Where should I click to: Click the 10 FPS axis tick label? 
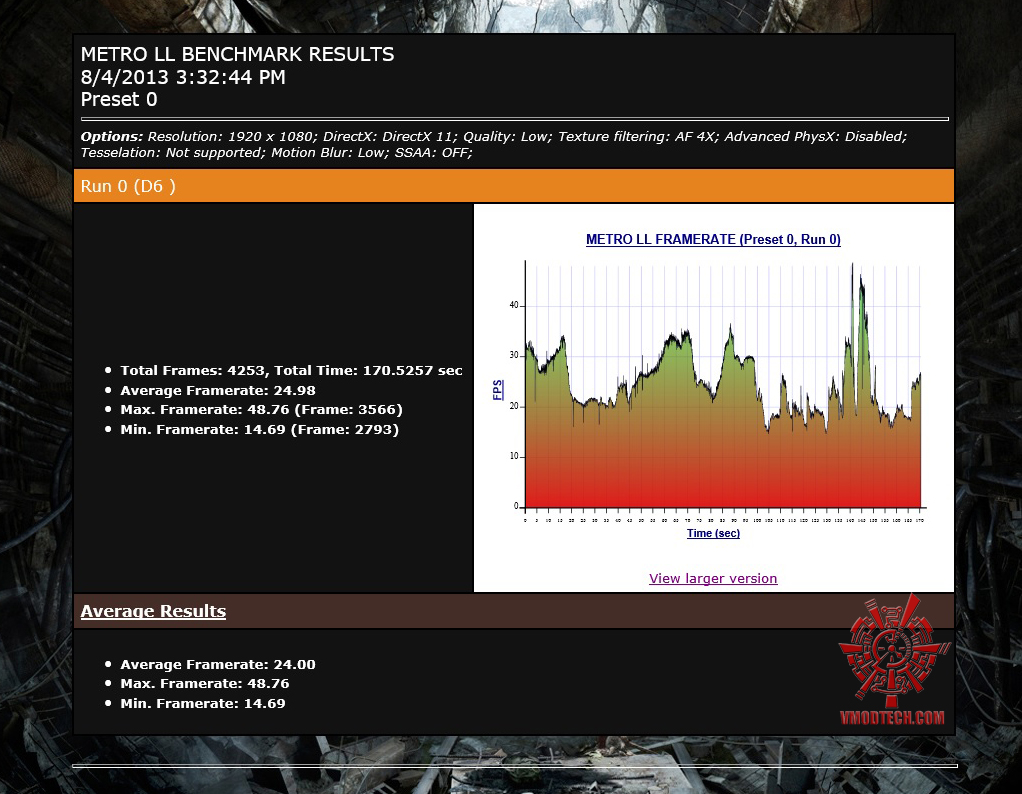point(514,456)
